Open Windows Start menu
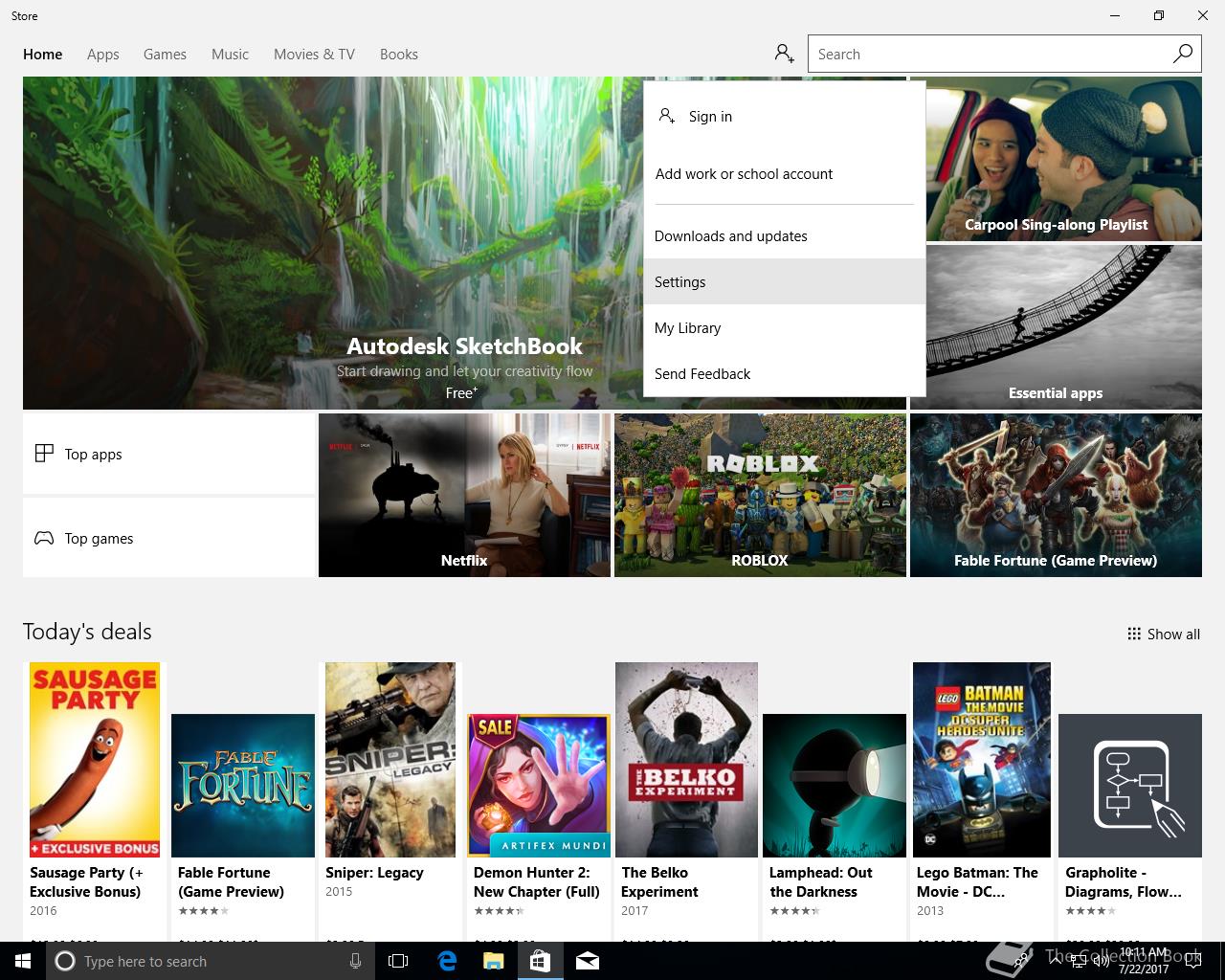 [22, 961]
